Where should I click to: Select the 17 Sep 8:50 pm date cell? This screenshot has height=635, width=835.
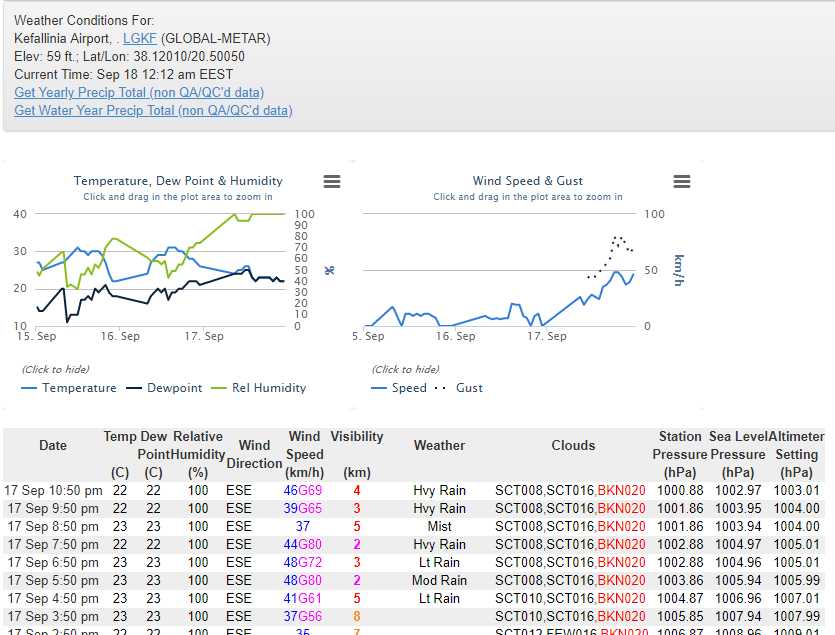(53, 526)
